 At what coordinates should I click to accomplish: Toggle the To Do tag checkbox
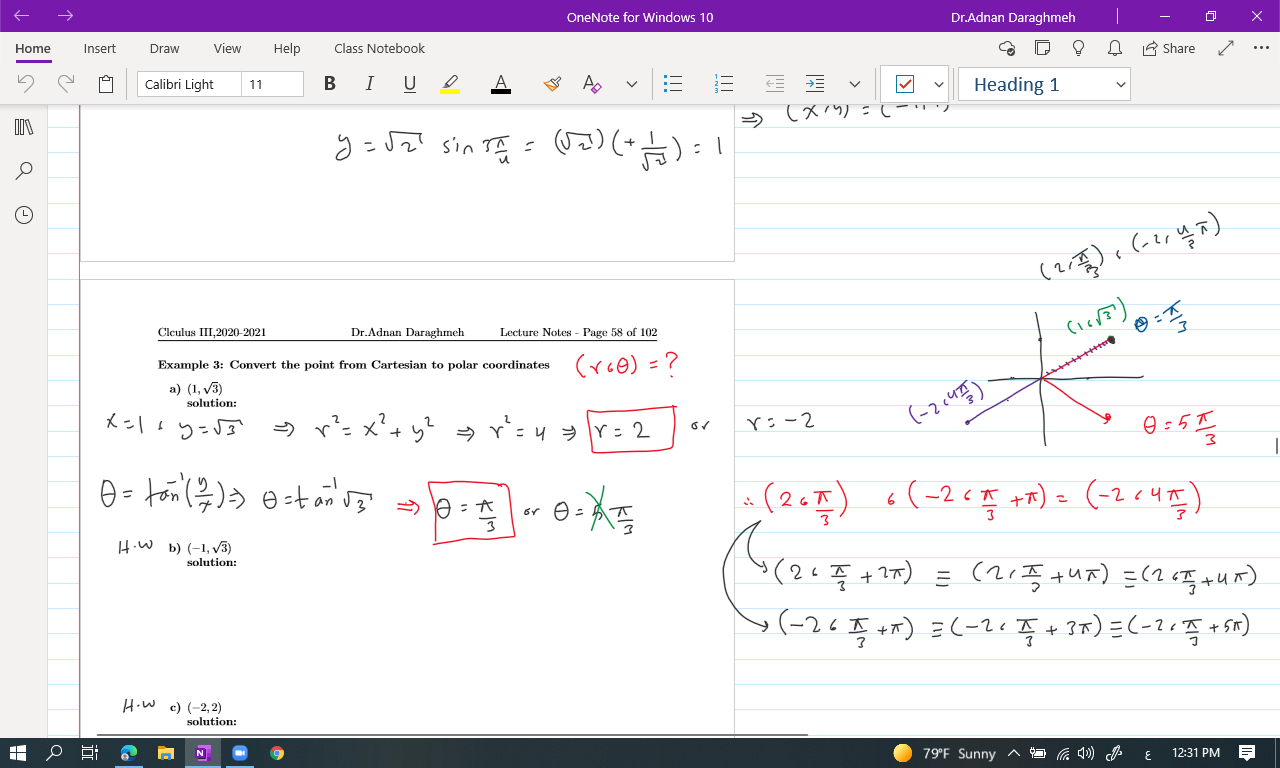(904, 84)
